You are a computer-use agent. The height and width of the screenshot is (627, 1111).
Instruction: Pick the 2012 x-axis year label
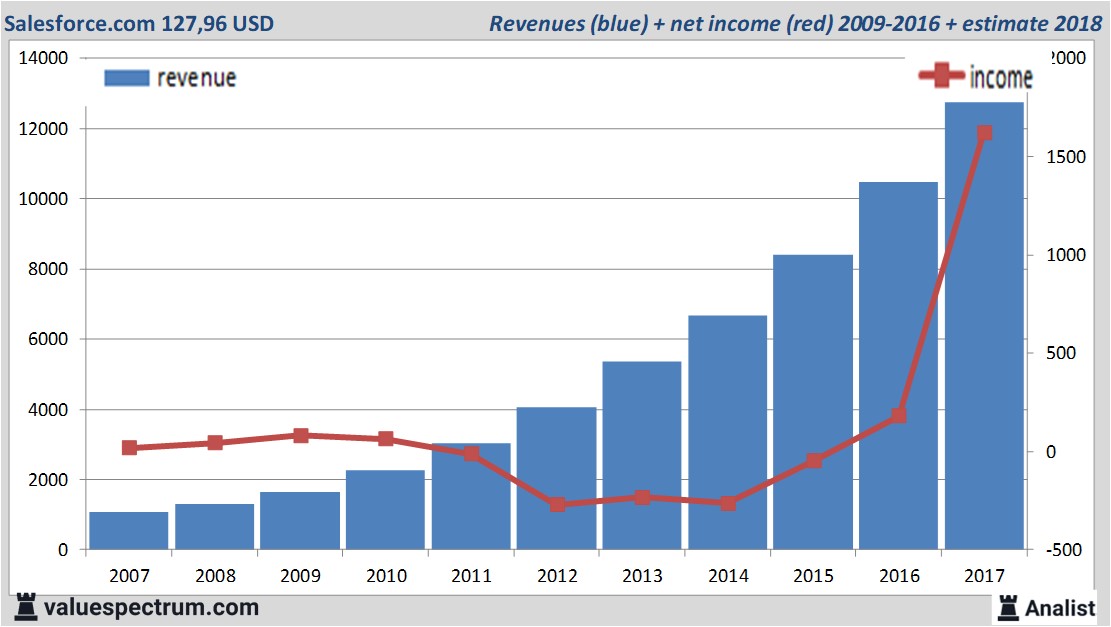coord(557,575)
